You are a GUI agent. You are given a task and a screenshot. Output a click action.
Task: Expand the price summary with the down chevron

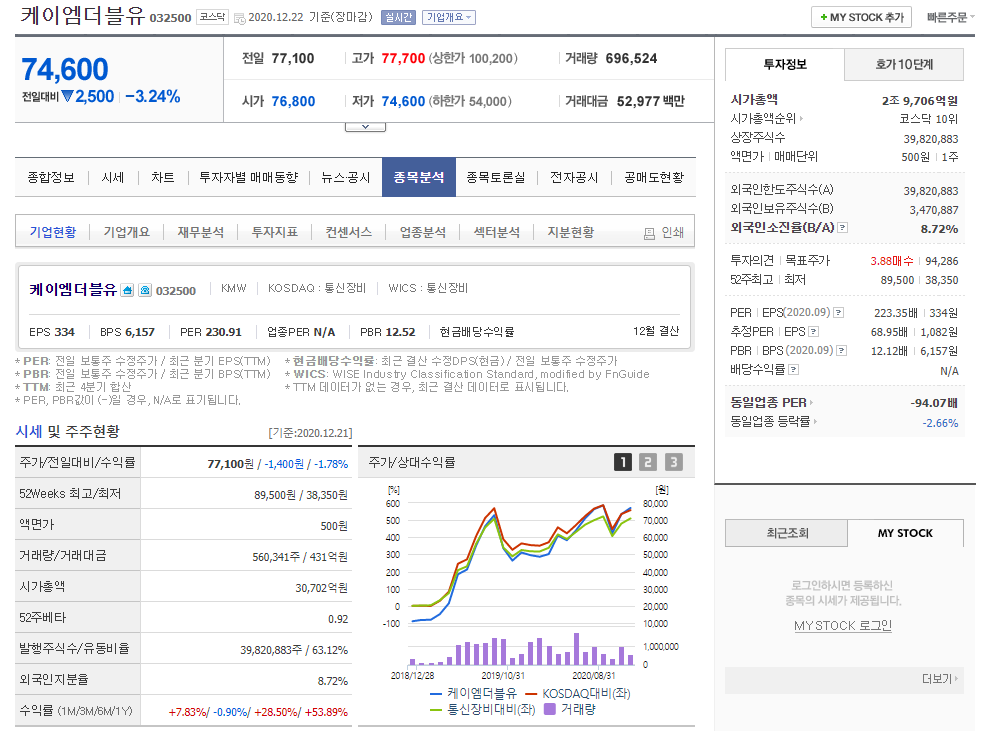pyautogui.click(x=365, y=127)
